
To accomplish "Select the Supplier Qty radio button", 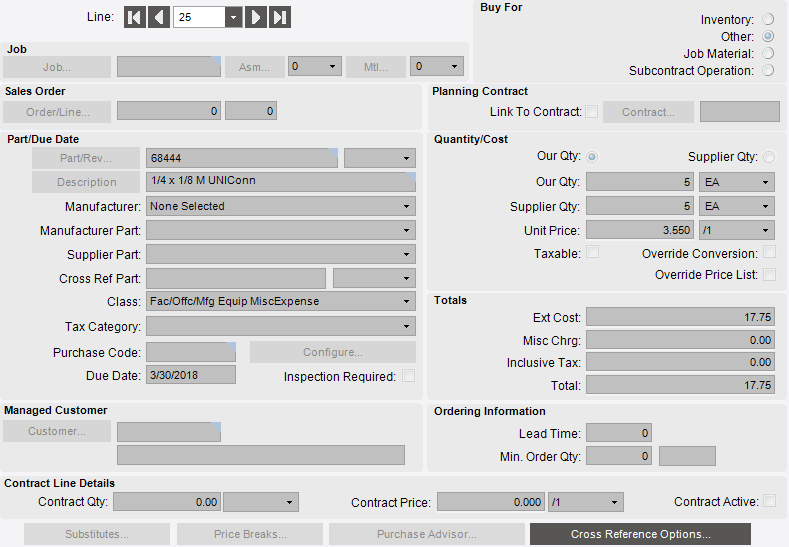I will coord(769,157).
